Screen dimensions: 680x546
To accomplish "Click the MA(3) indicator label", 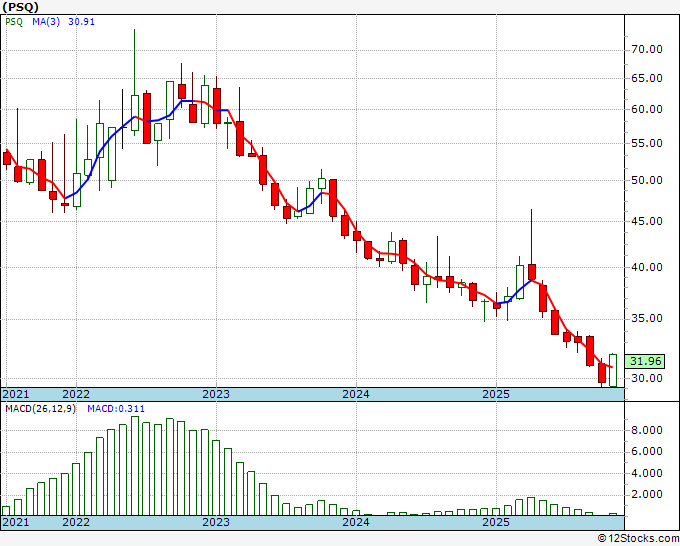I will tap(47, 21).
